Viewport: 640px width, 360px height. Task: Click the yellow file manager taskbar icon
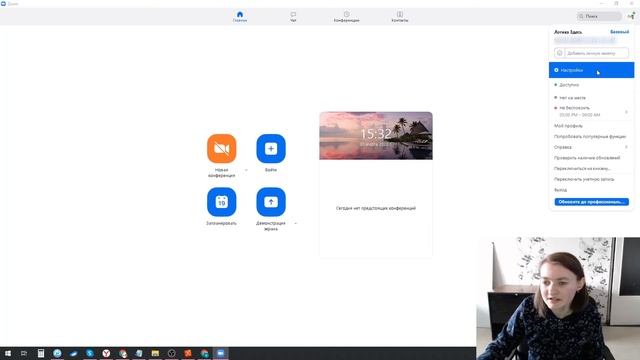point(155,353)
